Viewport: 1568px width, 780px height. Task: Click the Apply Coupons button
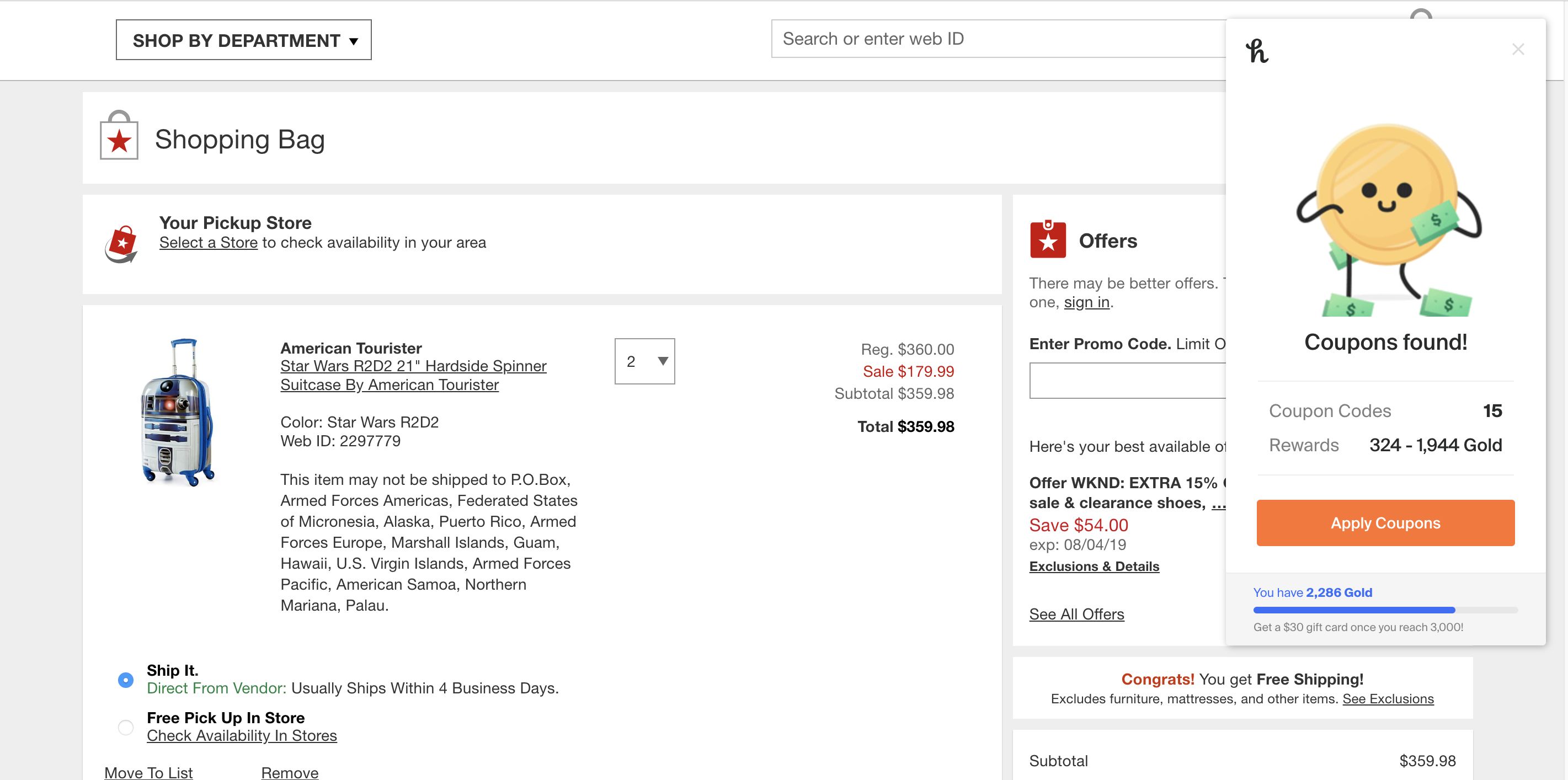pyautogui.click(x=1385, y=523)
